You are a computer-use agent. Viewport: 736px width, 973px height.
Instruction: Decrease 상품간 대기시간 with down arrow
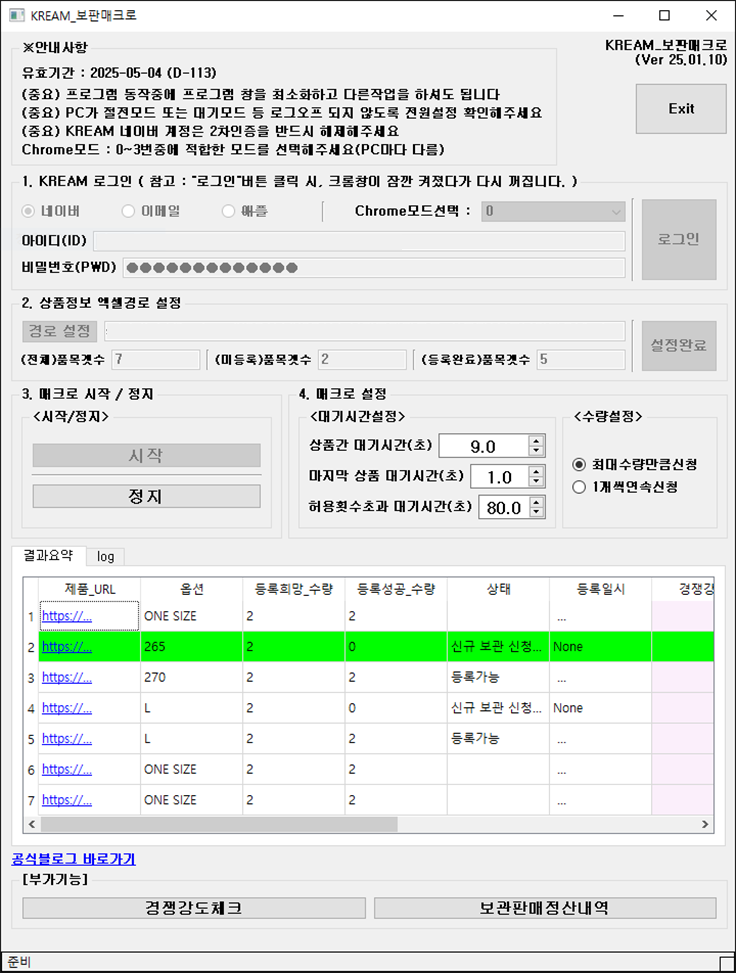coord(537,451)
